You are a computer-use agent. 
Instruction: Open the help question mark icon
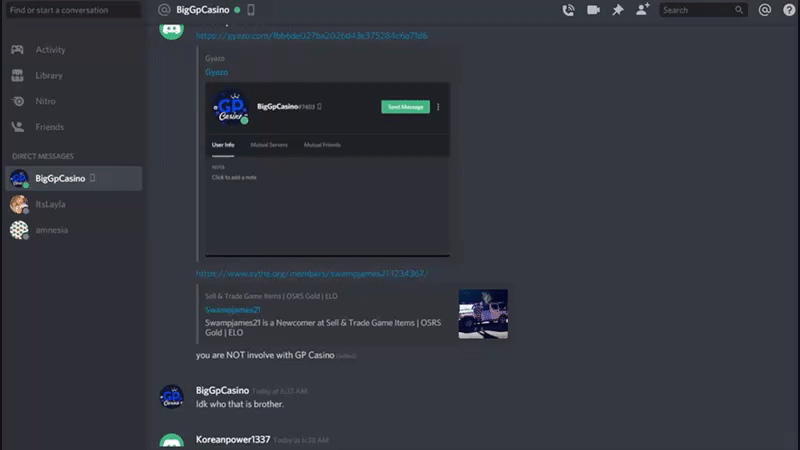click(x=789, y=10)
